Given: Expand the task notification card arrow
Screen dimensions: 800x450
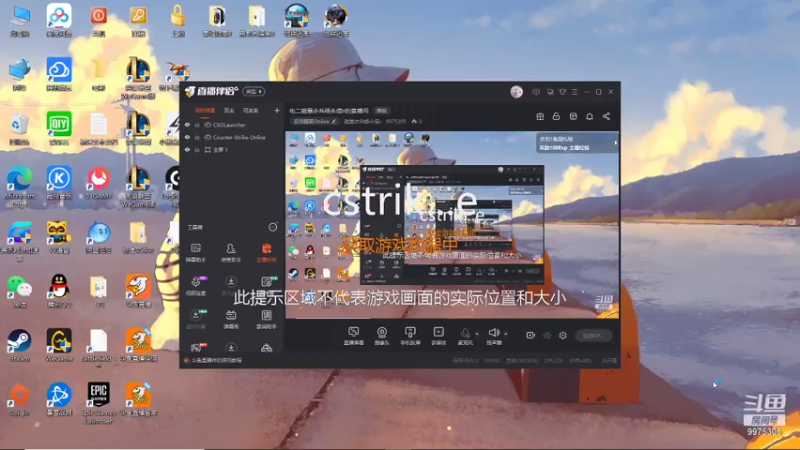Looking at the screenshot, I should pos(615,143).
